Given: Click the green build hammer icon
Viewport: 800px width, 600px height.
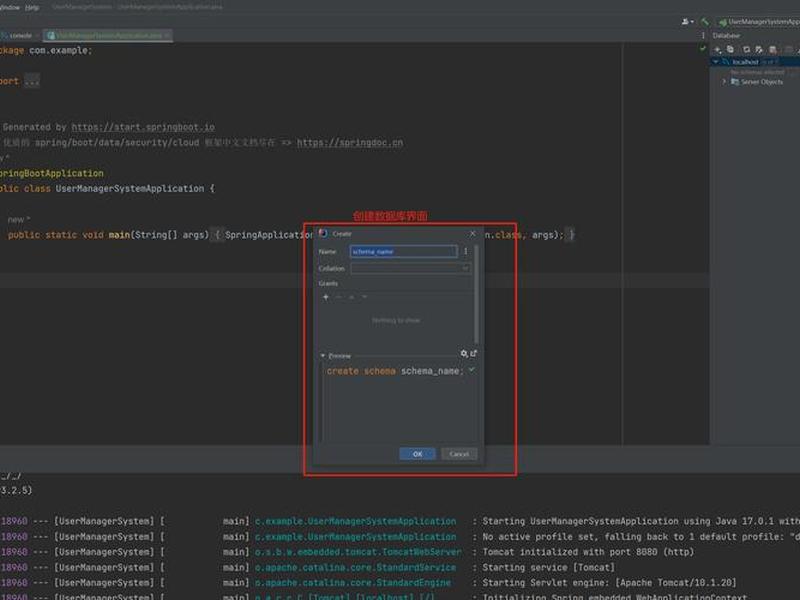Looking at the screenshot, I should 705,21.
